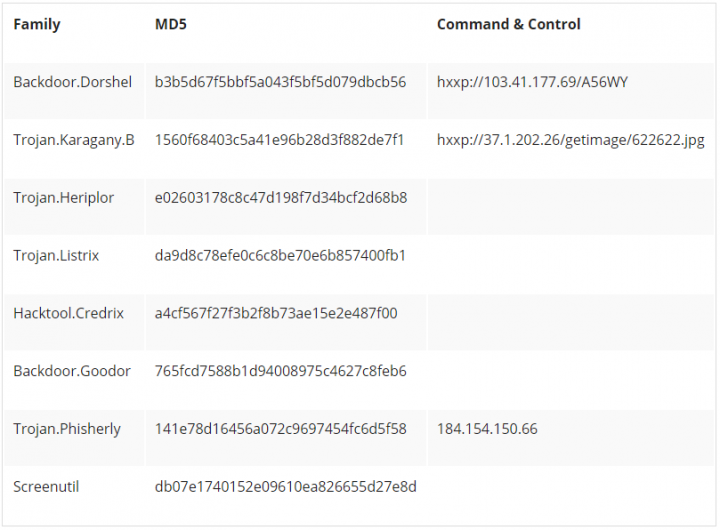The image size is (720, 530).
Task: Click the Command & Control column header
Action: coord(508,24)
